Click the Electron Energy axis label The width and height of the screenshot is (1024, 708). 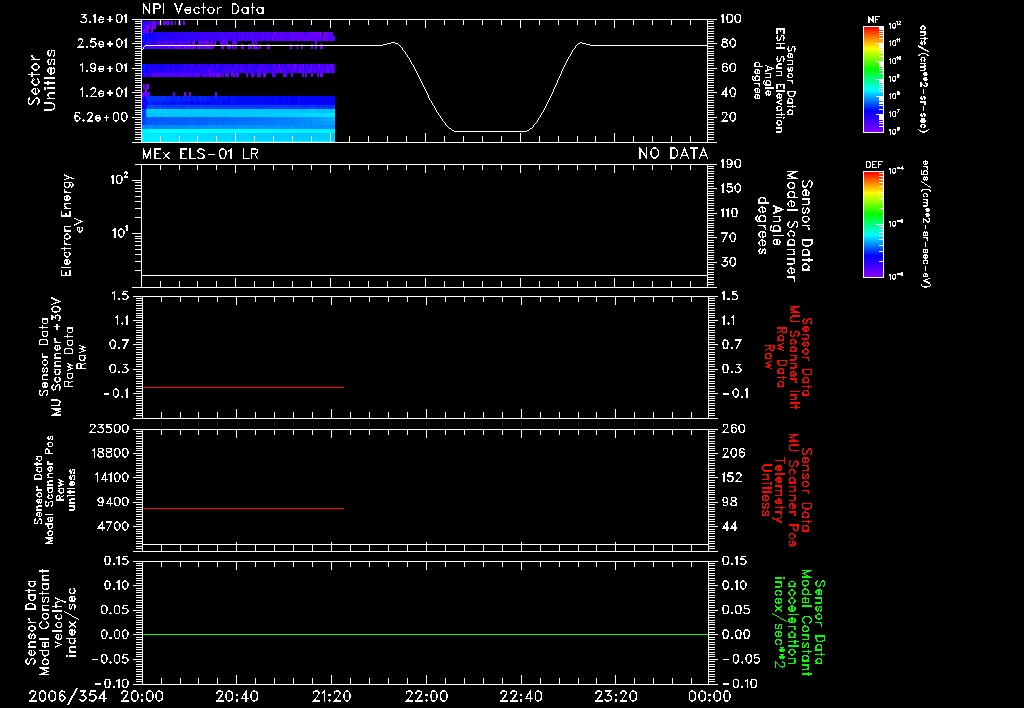pyautogui.click(x=72, y=225)
